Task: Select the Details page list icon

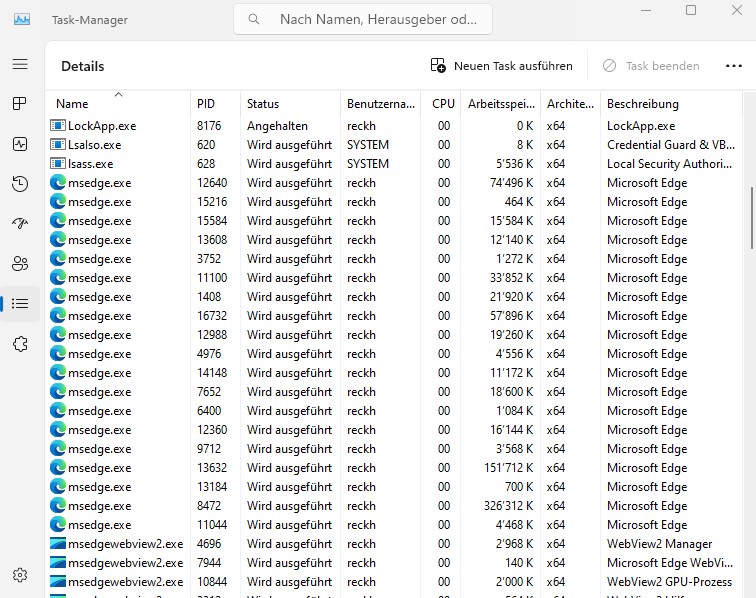Action: click(20, 303)
